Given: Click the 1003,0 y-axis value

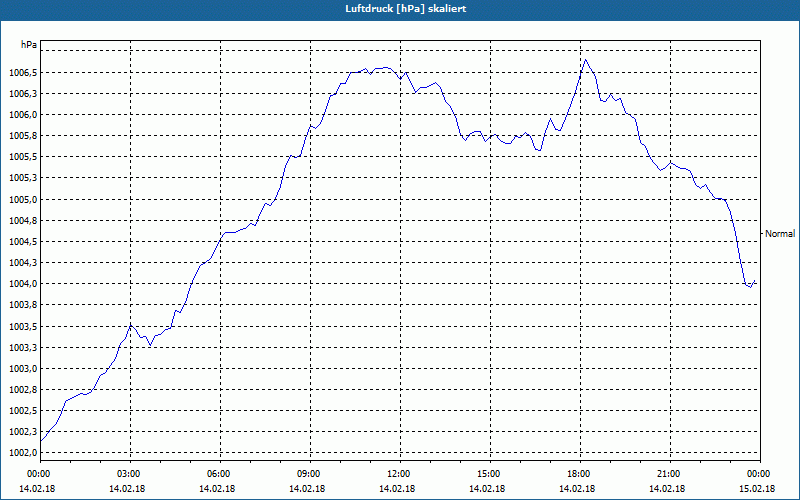Looking at the screenshot, I should coord(23,369).
